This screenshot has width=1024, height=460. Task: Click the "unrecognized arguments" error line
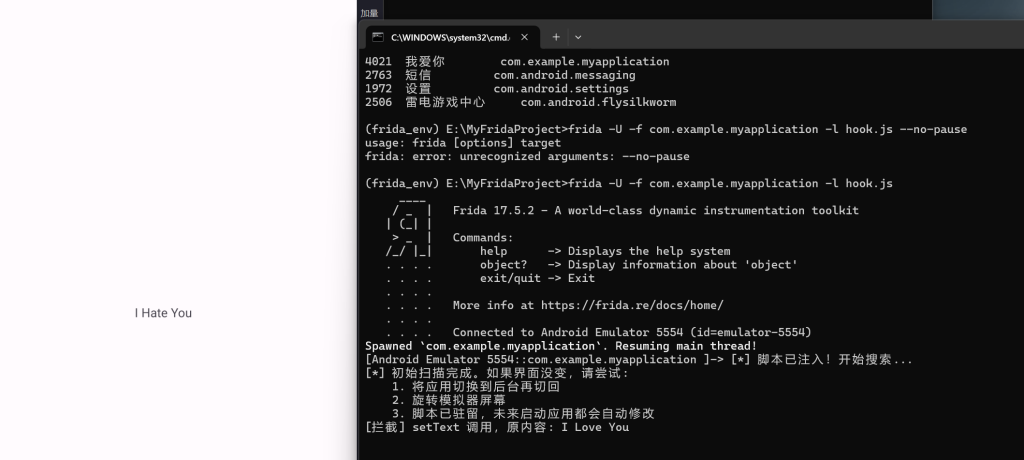pyautogui.click(x=528, y=156)
